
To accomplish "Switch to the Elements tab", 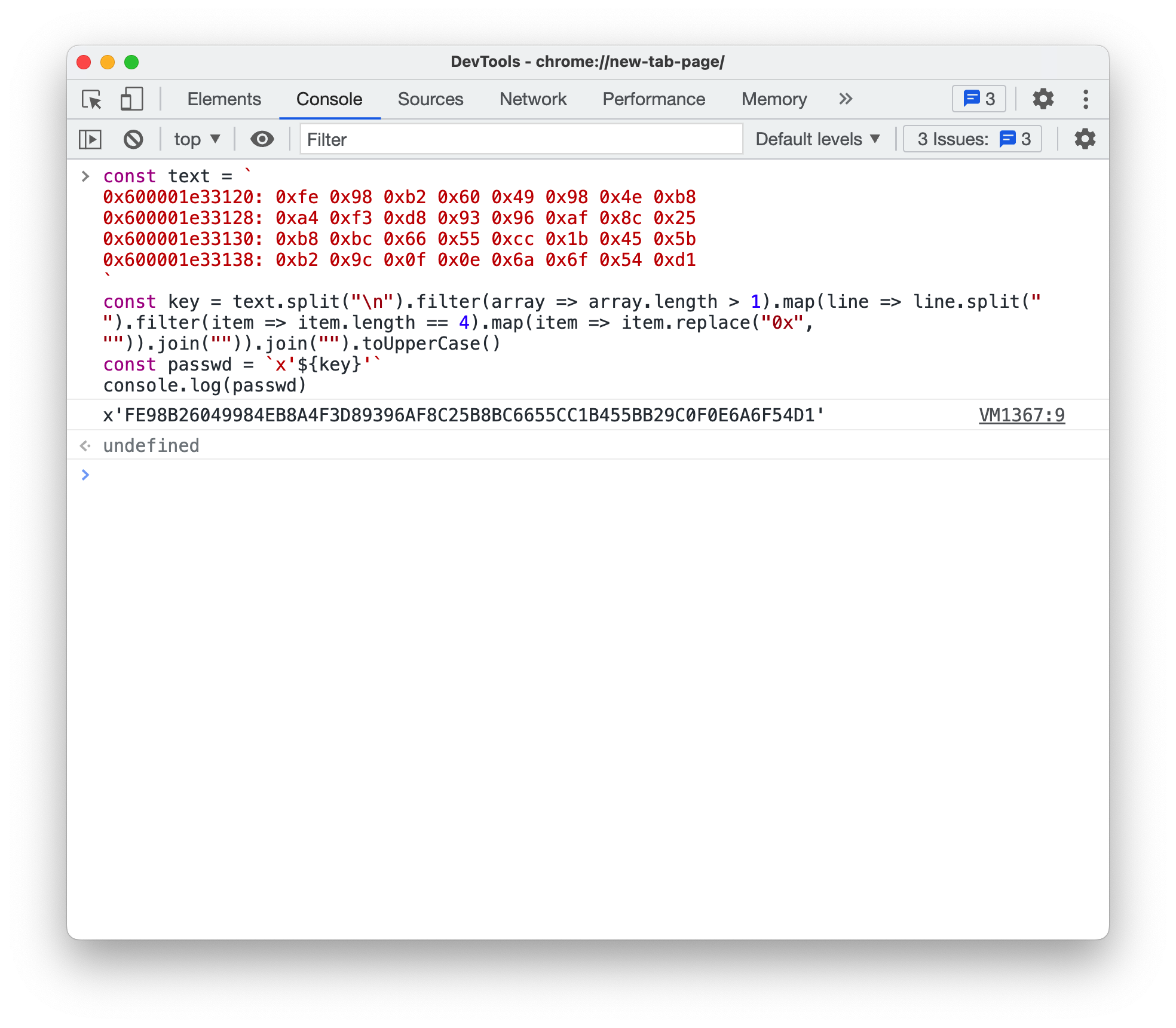I will 224,99.
